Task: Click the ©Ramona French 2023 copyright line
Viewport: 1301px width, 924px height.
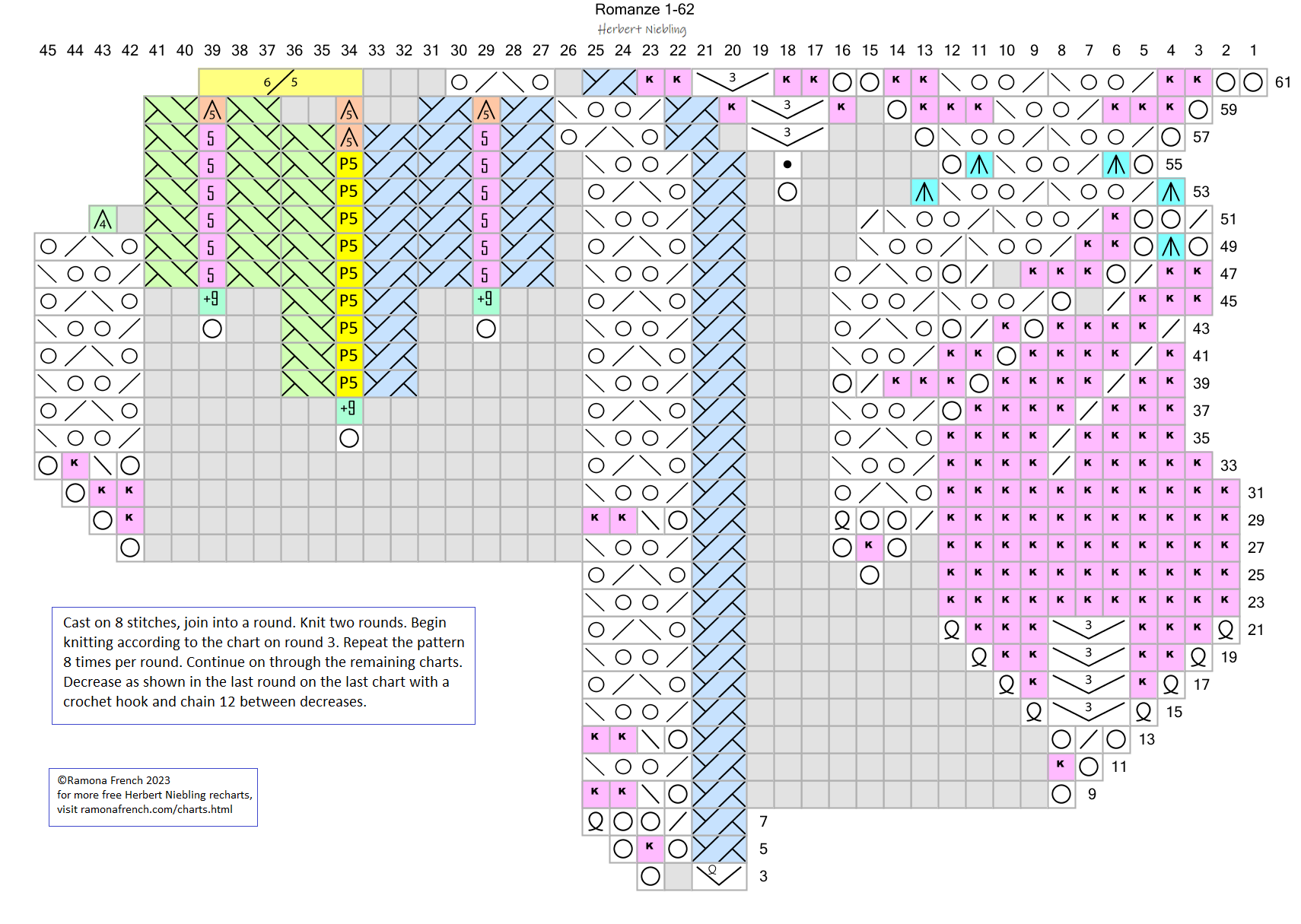Action: (x=113, y=780)
